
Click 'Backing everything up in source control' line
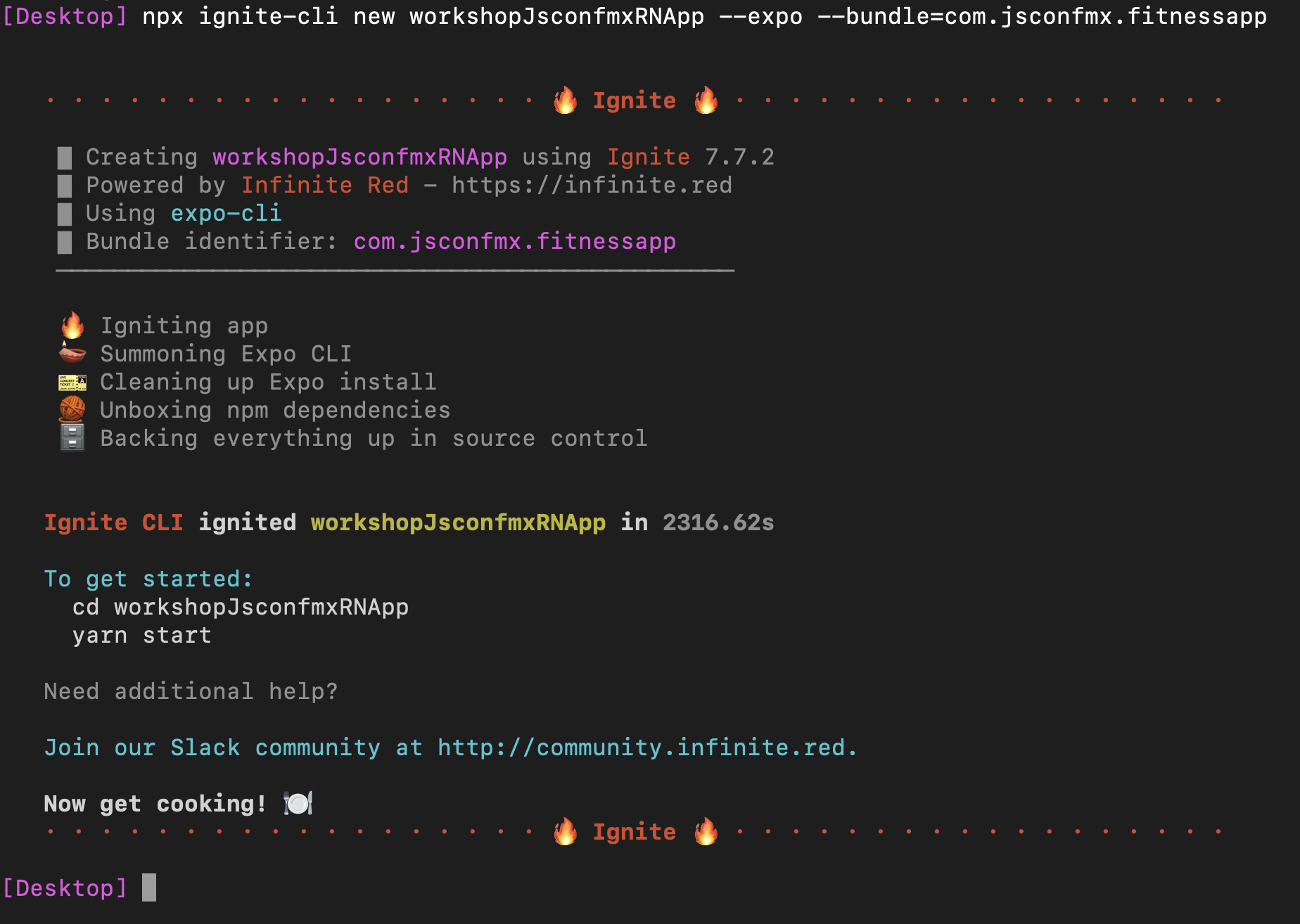pyautogui.click(x=374, y=438)
